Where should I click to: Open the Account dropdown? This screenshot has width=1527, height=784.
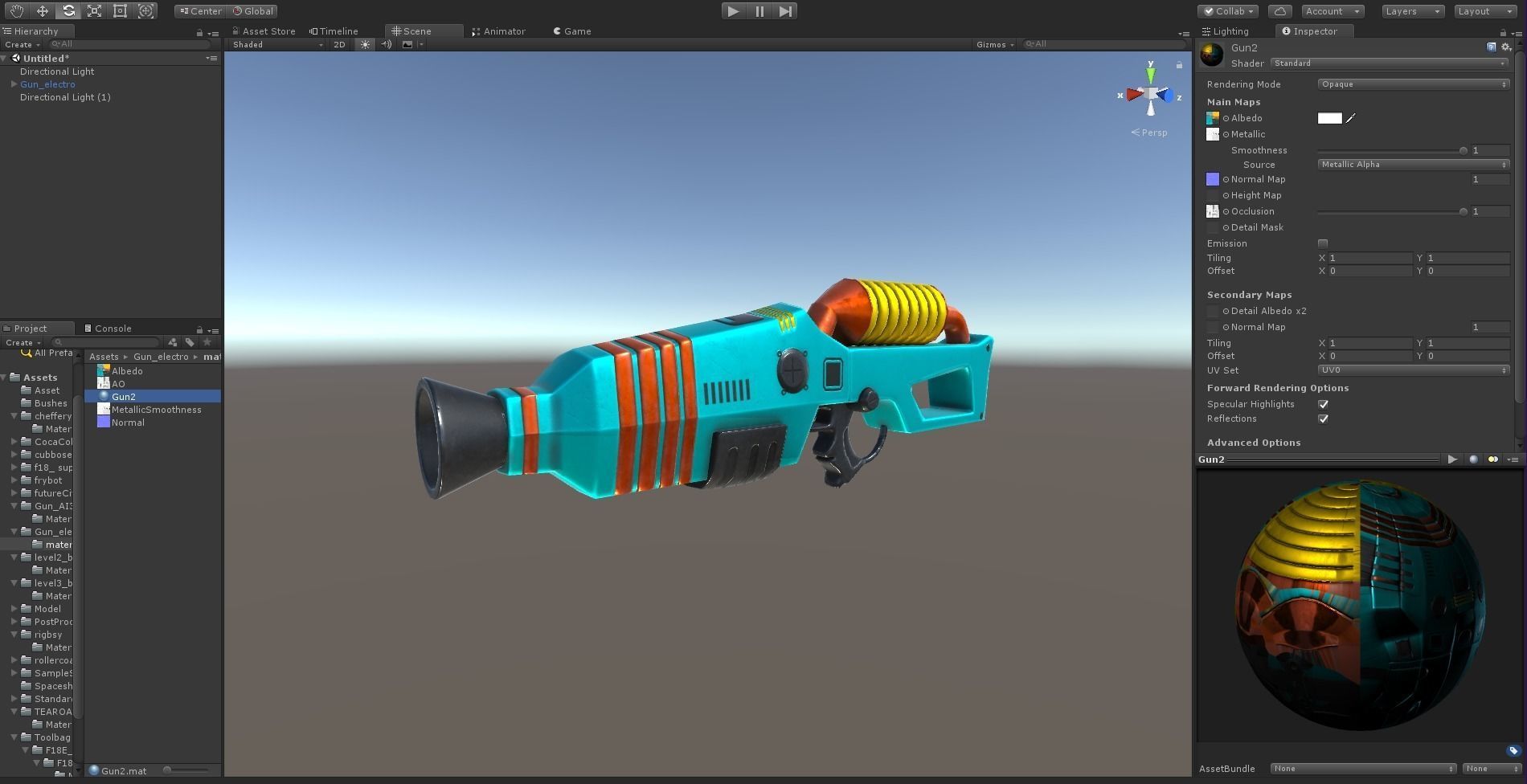click(1333, 11)
